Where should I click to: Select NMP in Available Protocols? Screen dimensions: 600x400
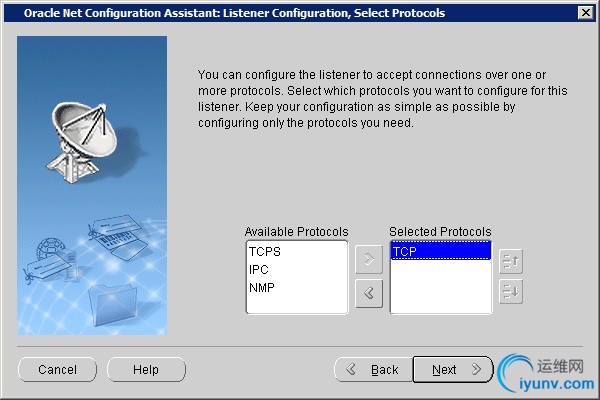[x=297, y=287]
